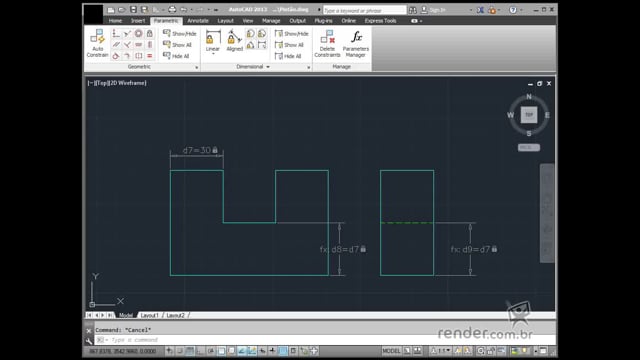The image size is (640, 360).
Task: Switch to the Annotate ribbon tab
Action: tap(198, 21)
